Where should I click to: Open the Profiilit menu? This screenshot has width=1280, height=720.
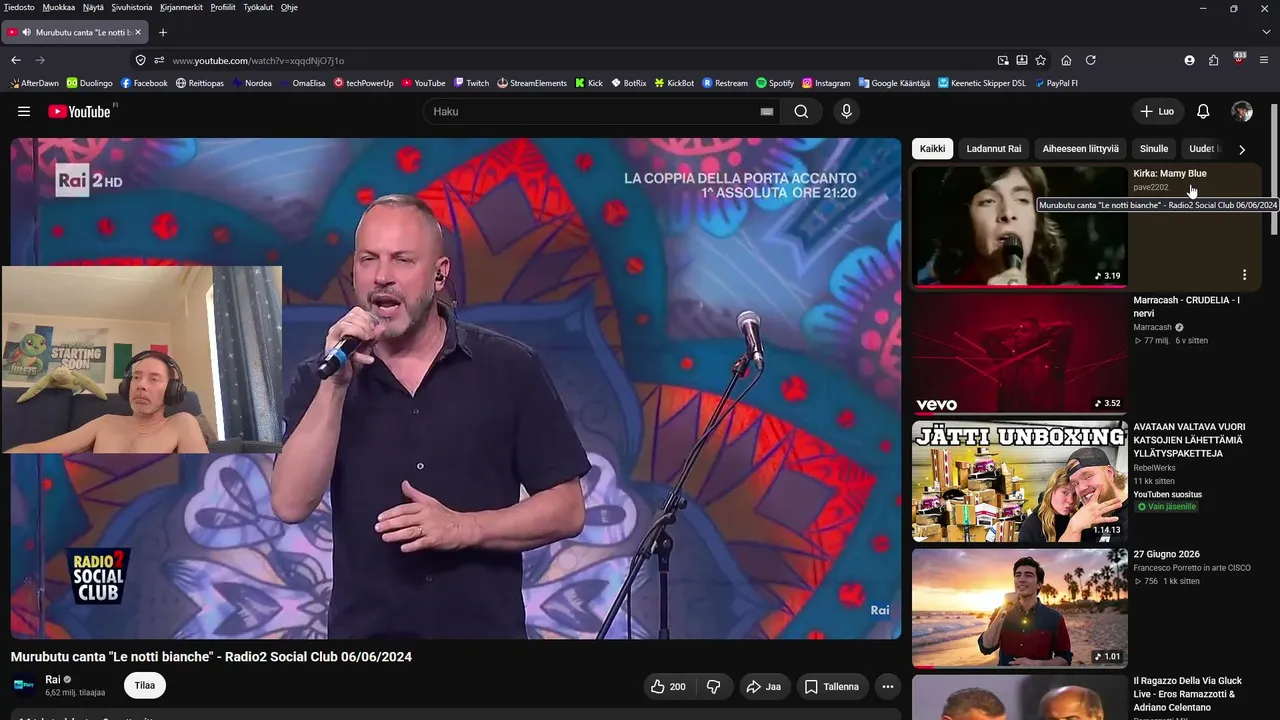click(223, 7)
